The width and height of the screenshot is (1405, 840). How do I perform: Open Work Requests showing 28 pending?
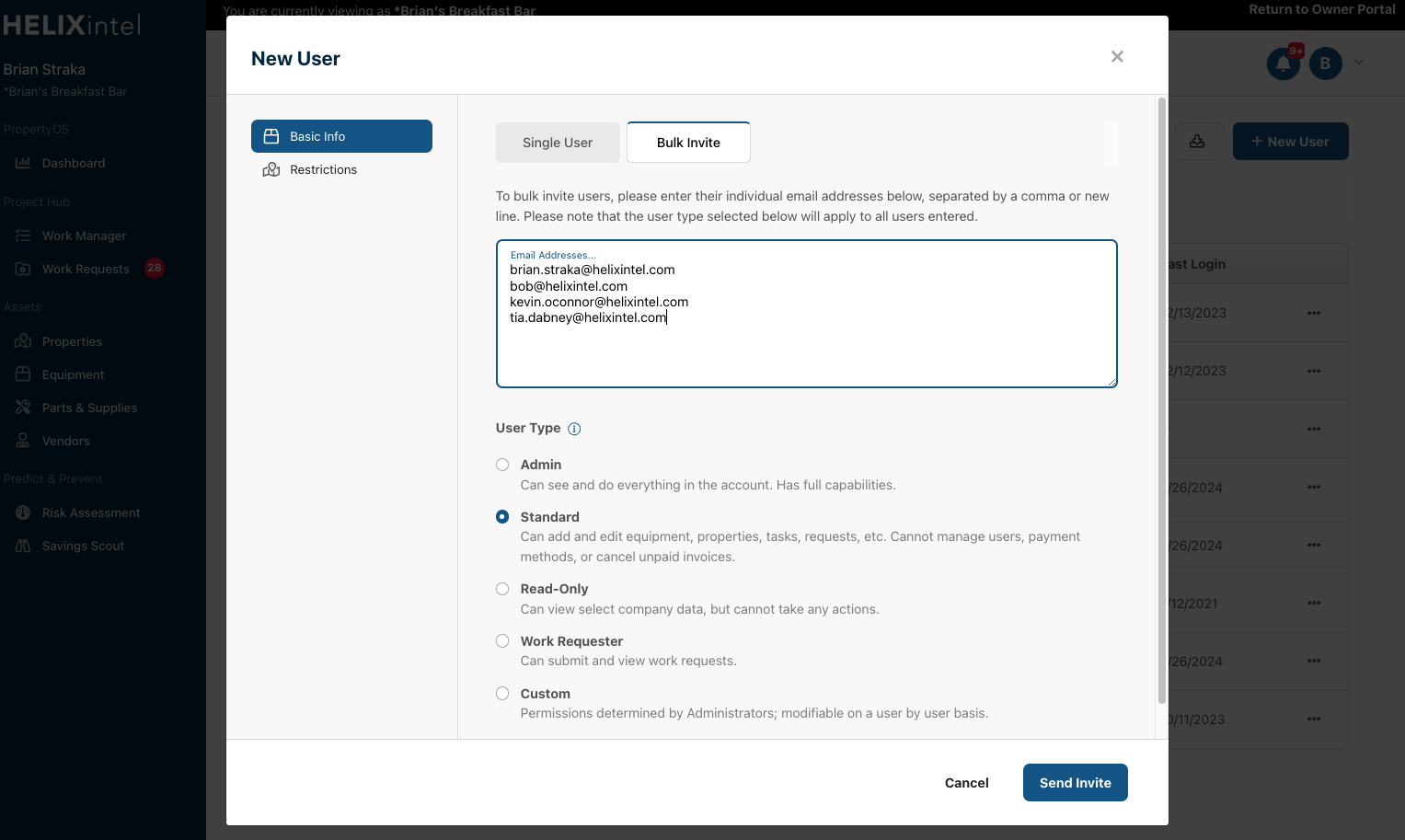coord(84,269)
